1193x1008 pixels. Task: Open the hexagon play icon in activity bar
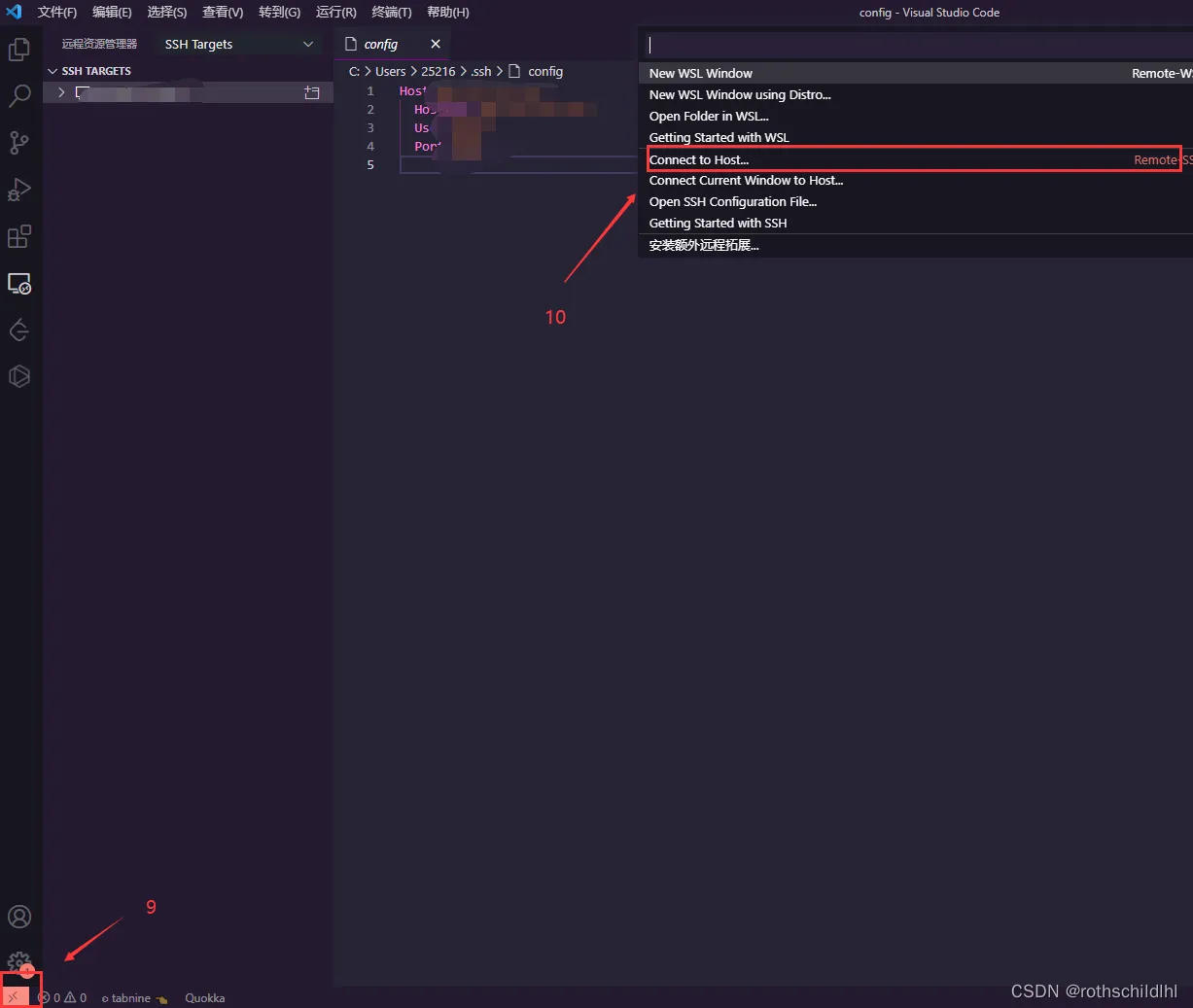point(19,376)
